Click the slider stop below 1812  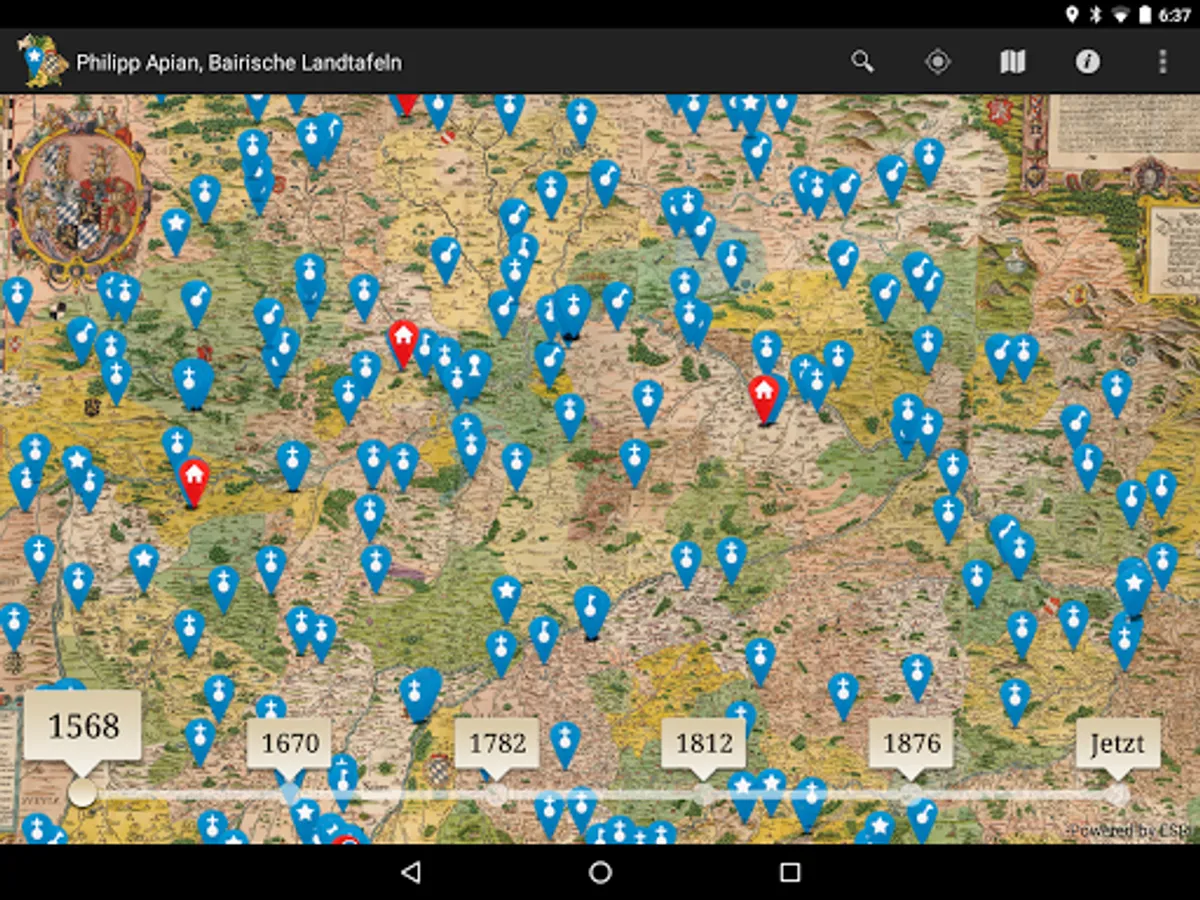[704, 795]
